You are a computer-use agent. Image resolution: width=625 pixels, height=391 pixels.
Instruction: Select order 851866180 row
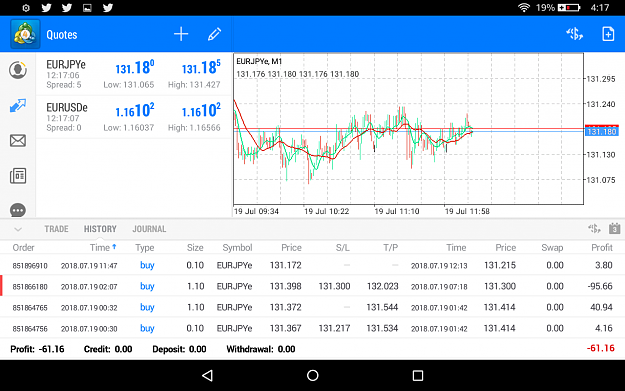(312, 286)
